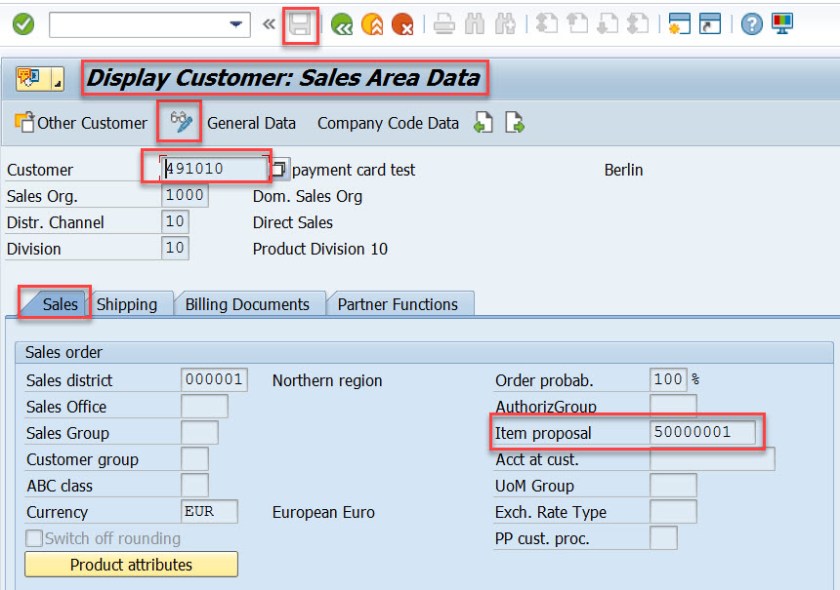Viewport: 840px width, 590px height.
Task: Click the orange Exit icon
Action: [372, 25]
